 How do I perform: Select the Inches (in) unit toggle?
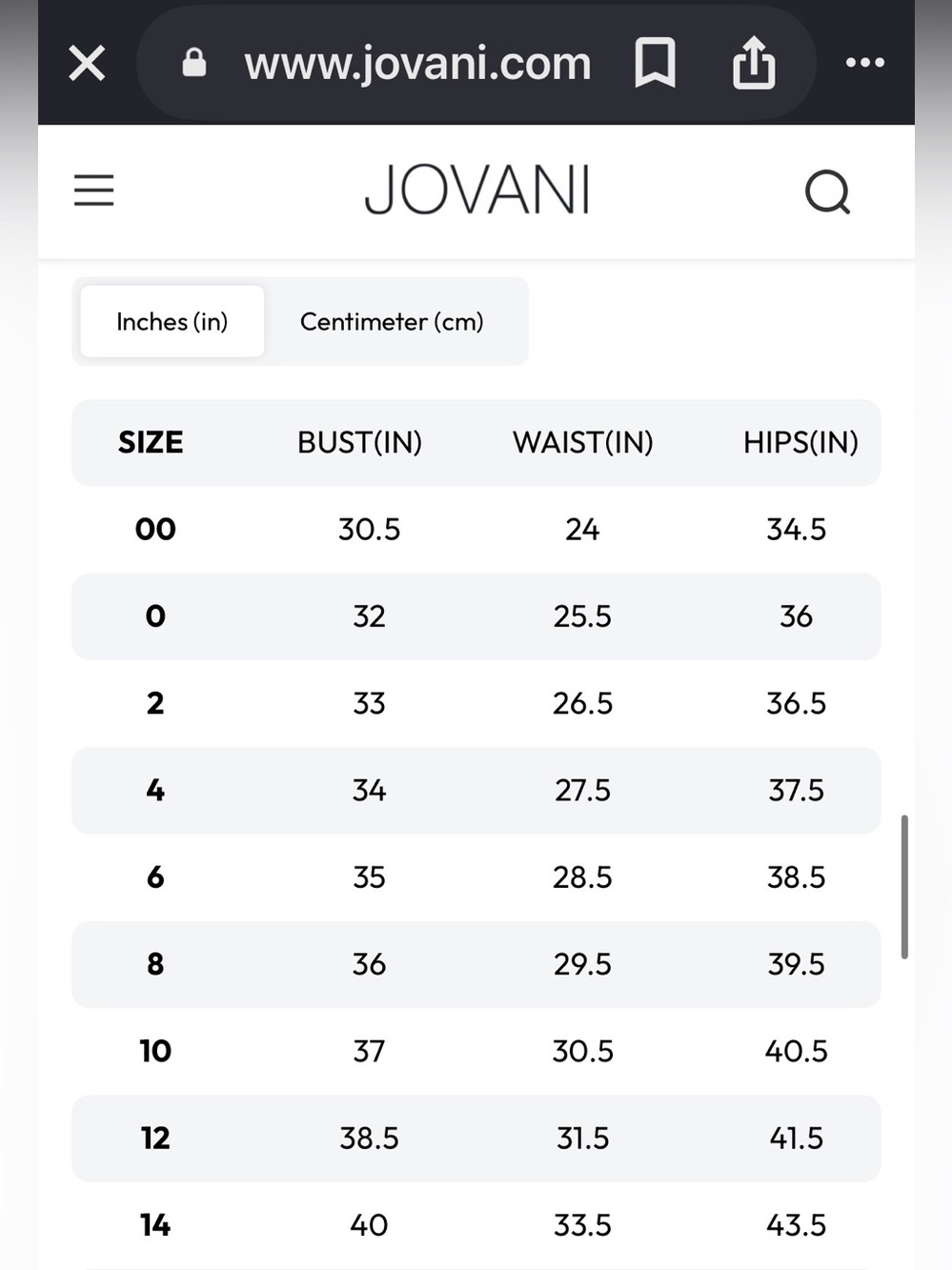pos(172,322)
